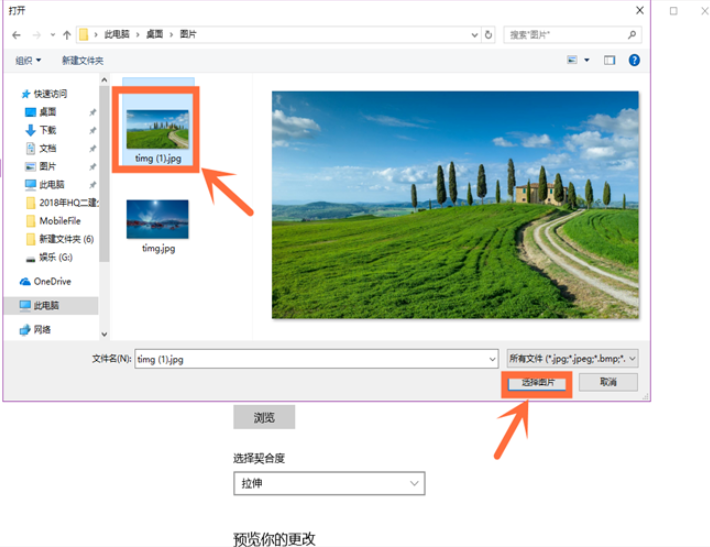Open the 下载 quick access folder
The height and width of the screenshot is (547, 710).
point(47,130)
